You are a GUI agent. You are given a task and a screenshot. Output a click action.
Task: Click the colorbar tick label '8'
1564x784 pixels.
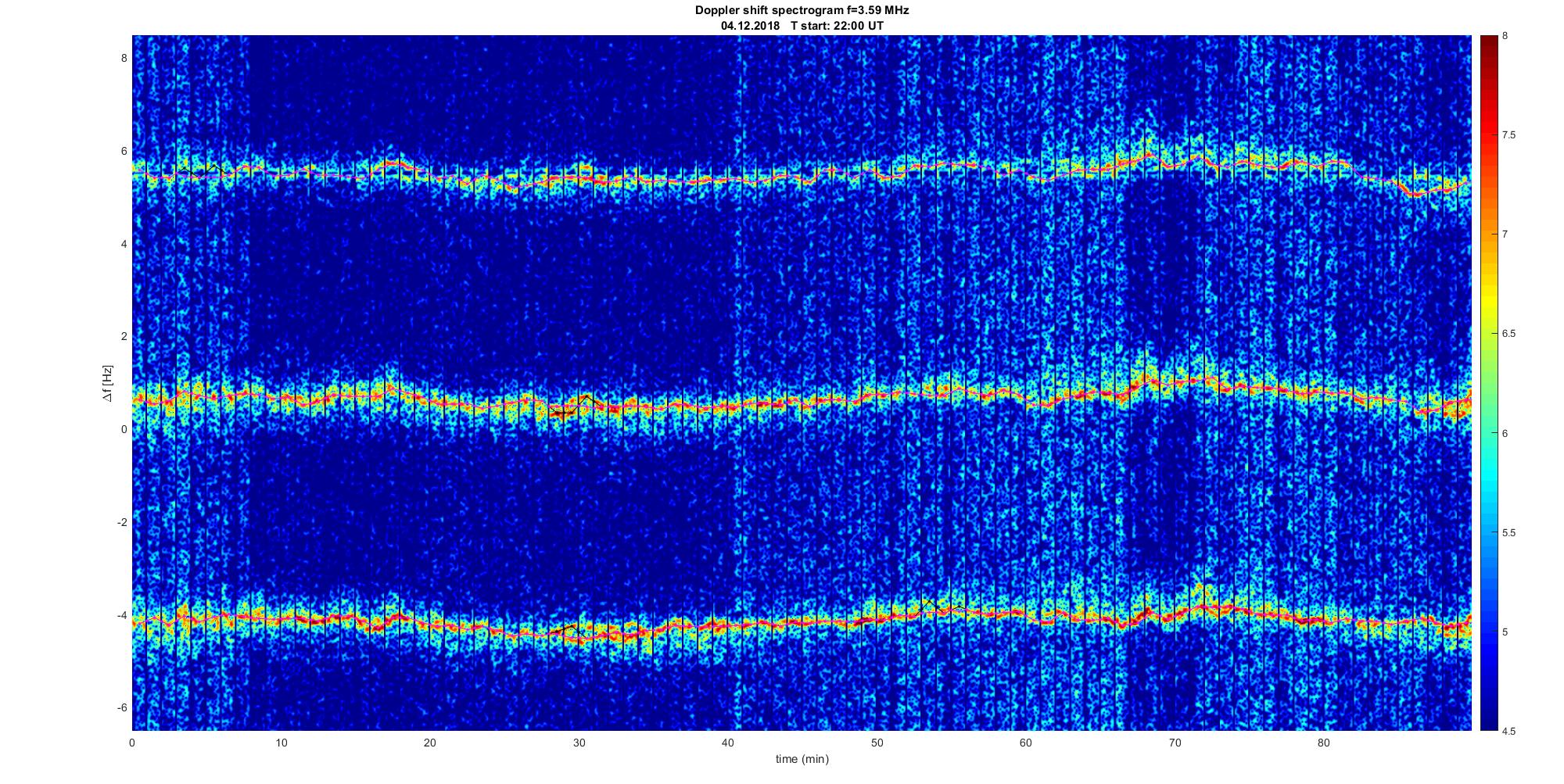[x=1505, y=36]
